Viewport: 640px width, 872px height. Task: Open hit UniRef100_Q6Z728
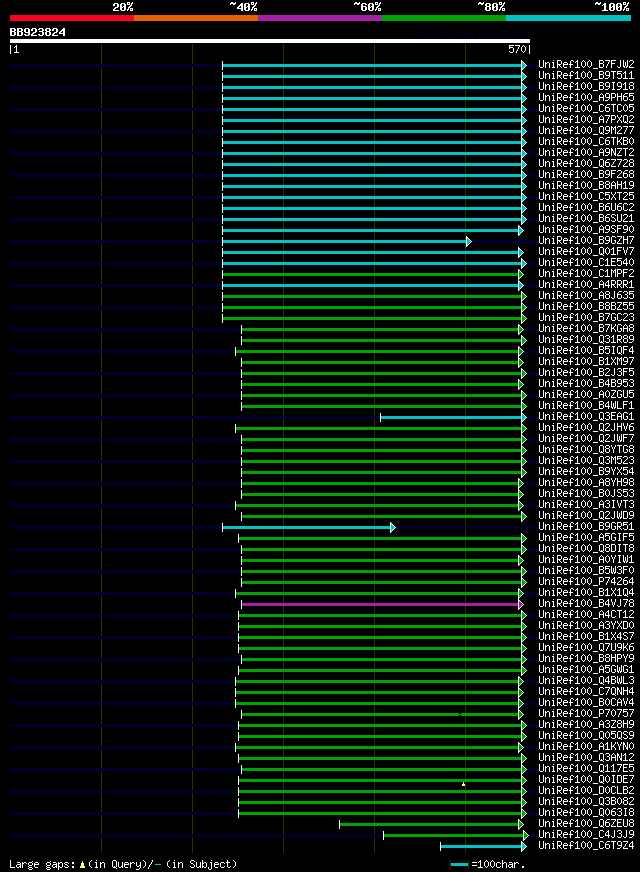(x=586, y=164)
